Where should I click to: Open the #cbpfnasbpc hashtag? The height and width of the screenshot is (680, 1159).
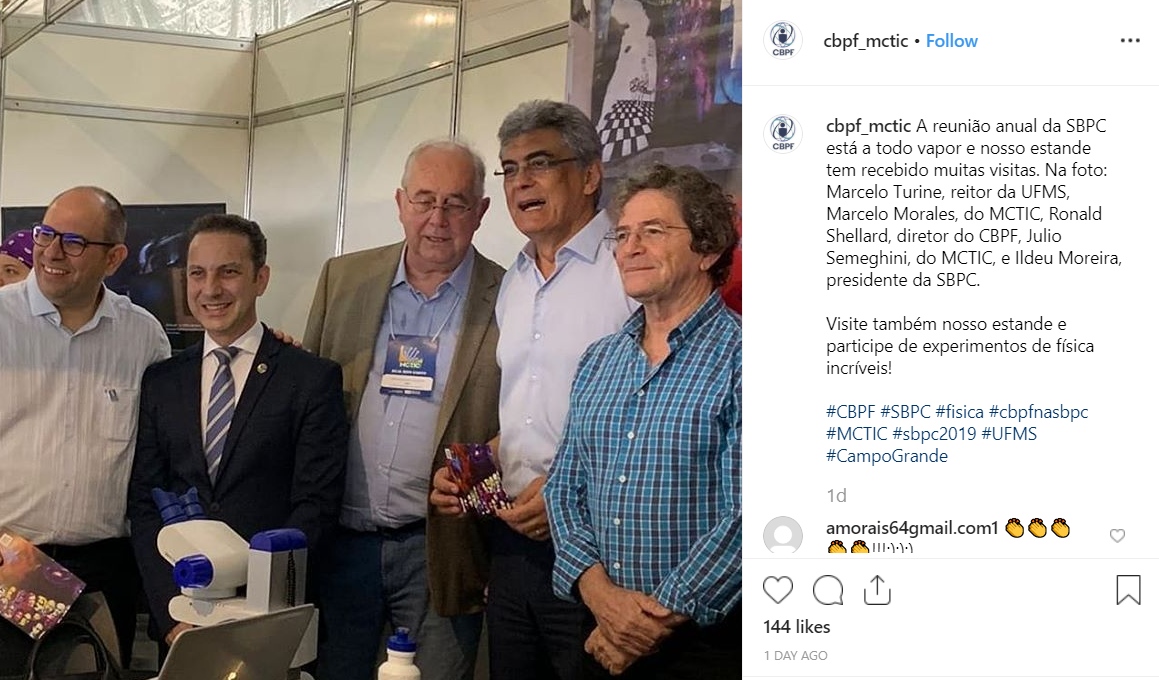(x=1039, y=412)
